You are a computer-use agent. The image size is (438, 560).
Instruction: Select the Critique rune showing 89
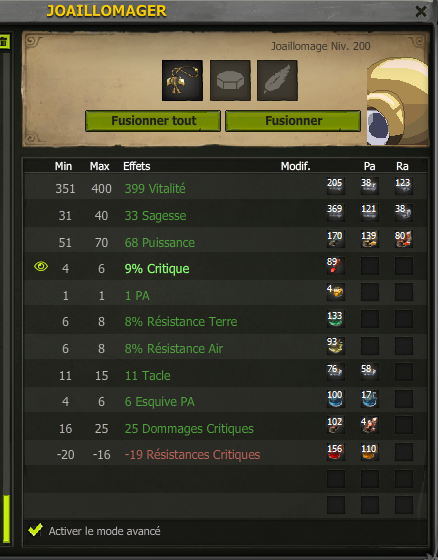[x=335, y=266]
